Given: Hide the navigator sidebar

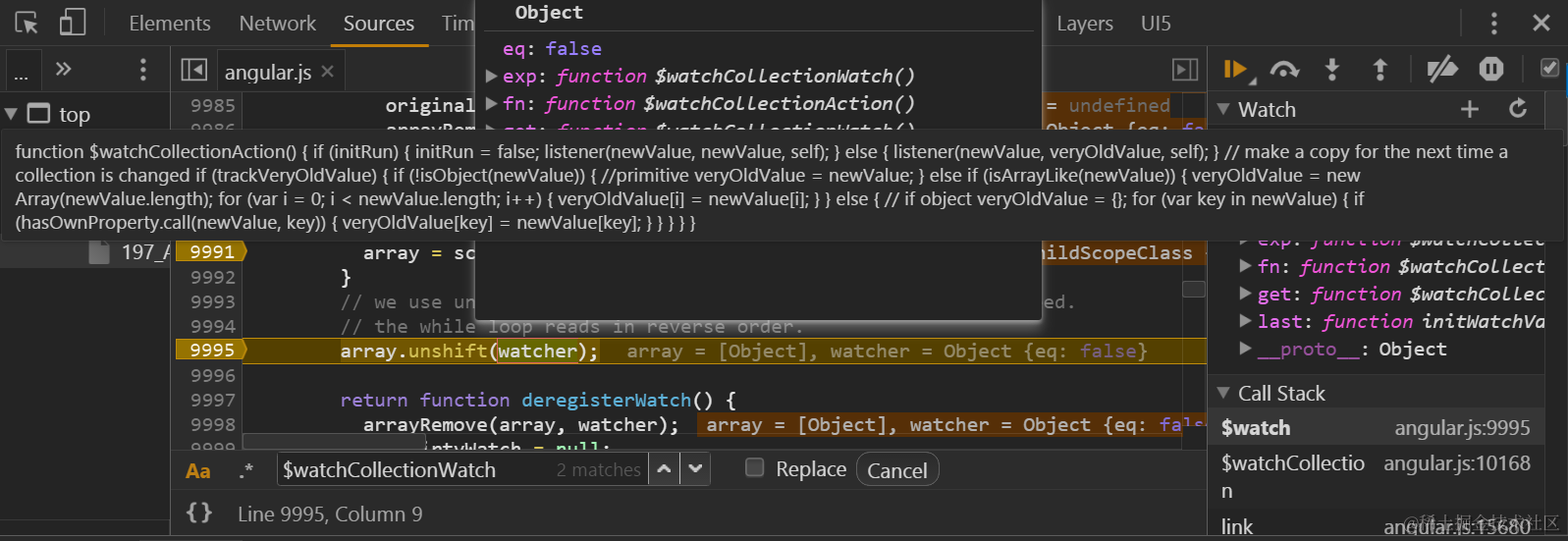Looking at the screenshot, I should [x=194, y=70].
